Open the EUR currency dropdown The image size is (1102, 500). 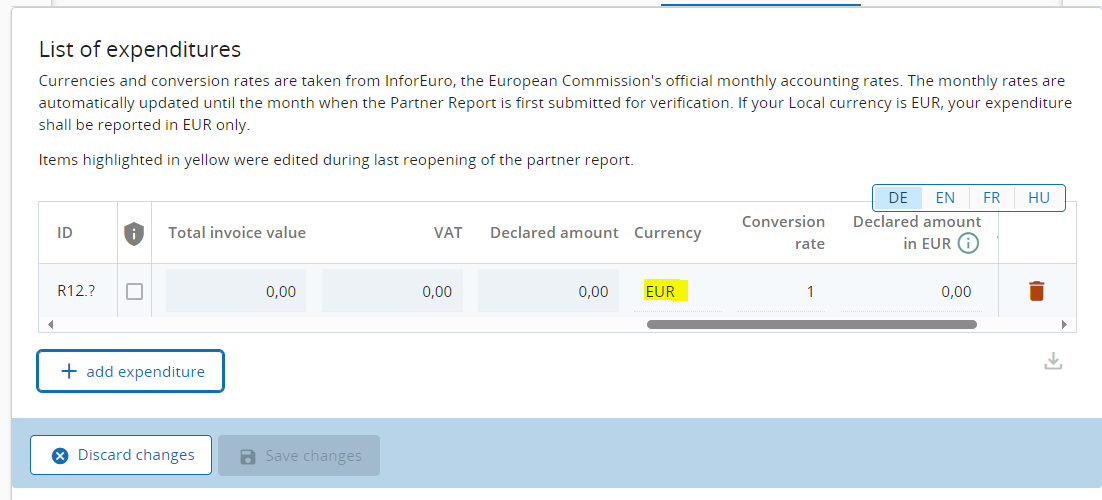pyautogui.click(x=676, y=292)
